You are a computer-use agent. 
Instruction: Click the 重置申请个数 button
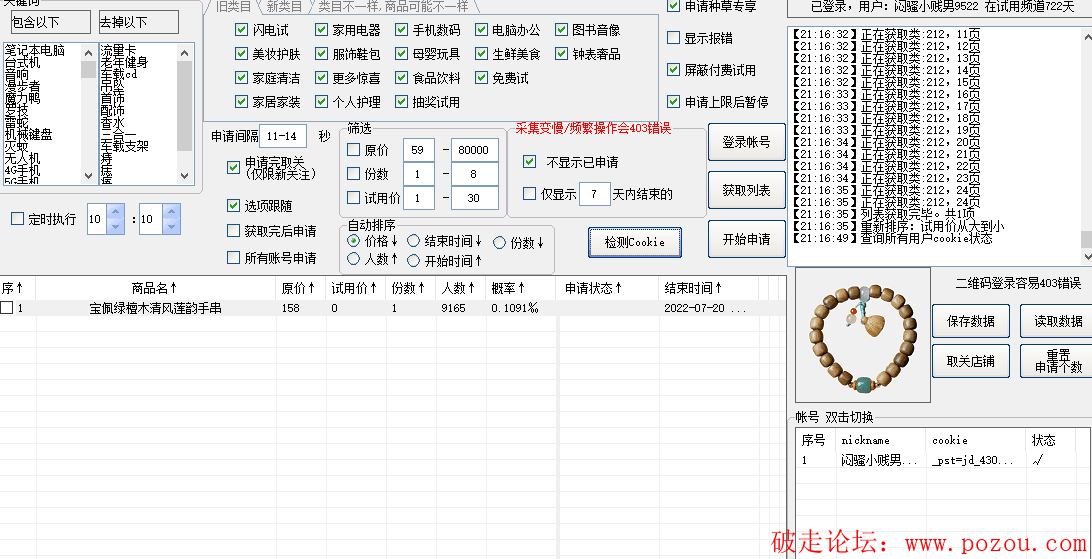click(x=1057, y=361)
